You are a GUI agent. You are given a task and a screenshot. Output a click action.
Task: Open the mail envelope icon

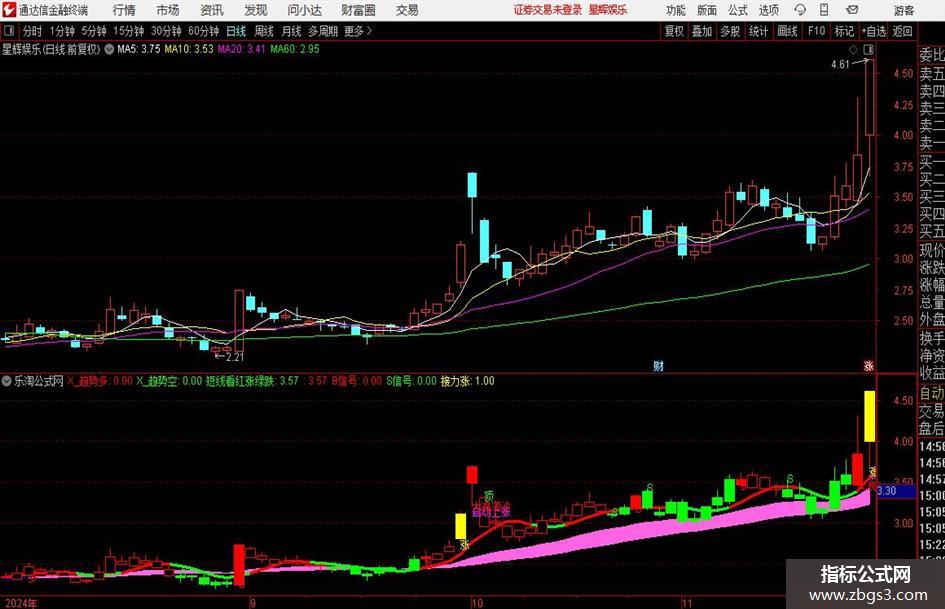852,10
